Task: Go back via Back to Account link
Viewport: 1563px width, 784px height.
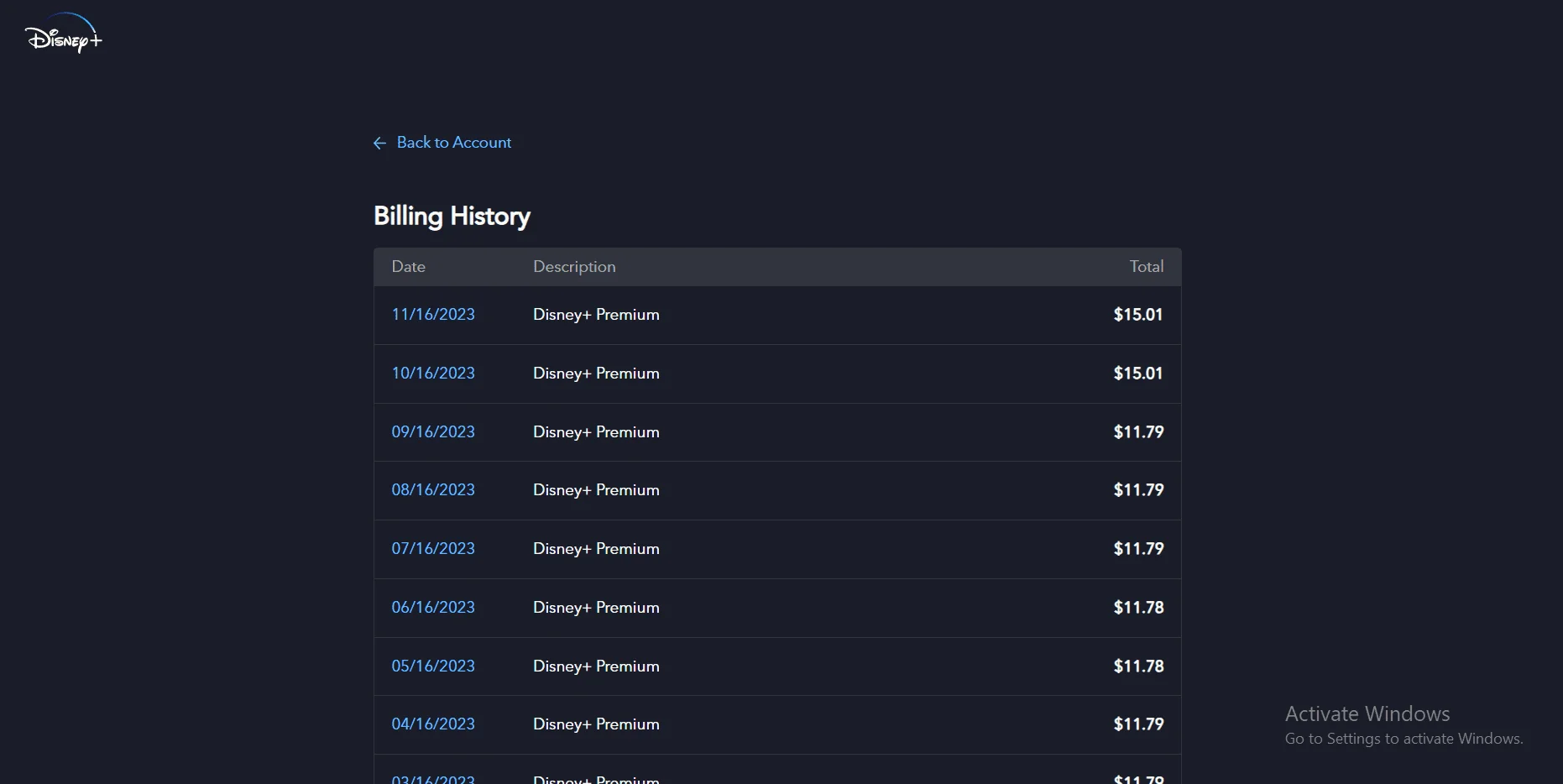Action: 453,143
